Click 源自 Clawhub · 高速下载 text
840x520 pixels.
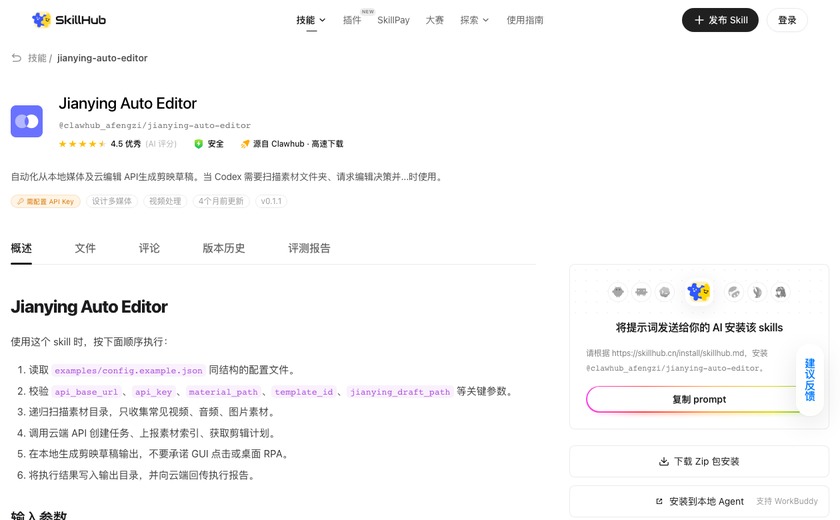(x=298, y=144)
